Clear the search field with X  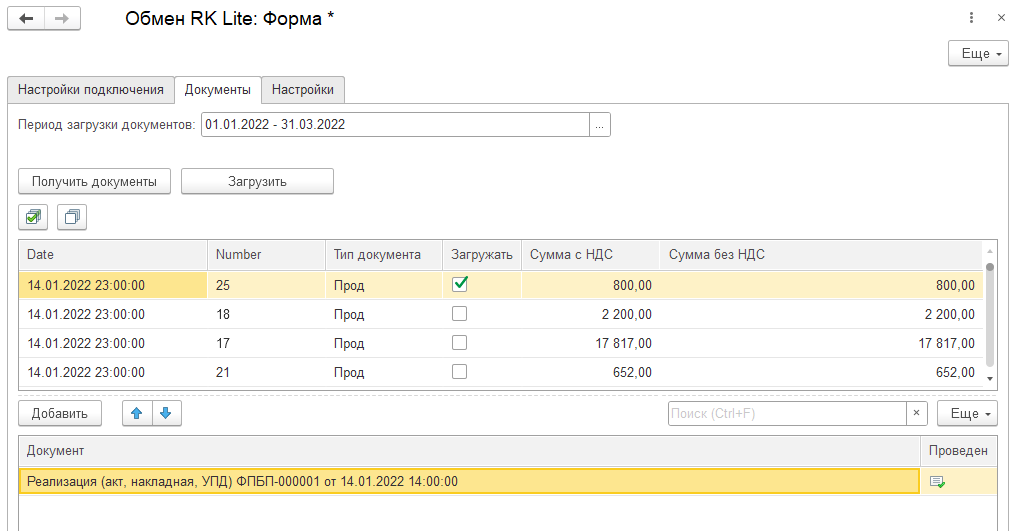(917, 413)
